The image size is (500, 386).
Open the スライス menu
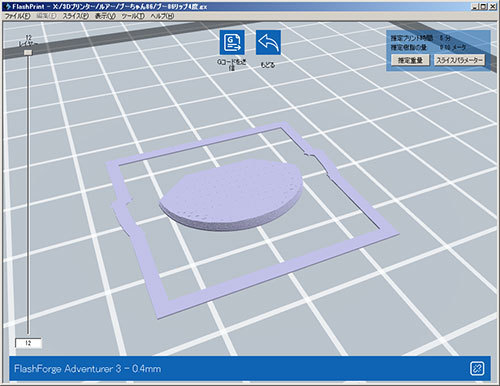pos(76,16)
